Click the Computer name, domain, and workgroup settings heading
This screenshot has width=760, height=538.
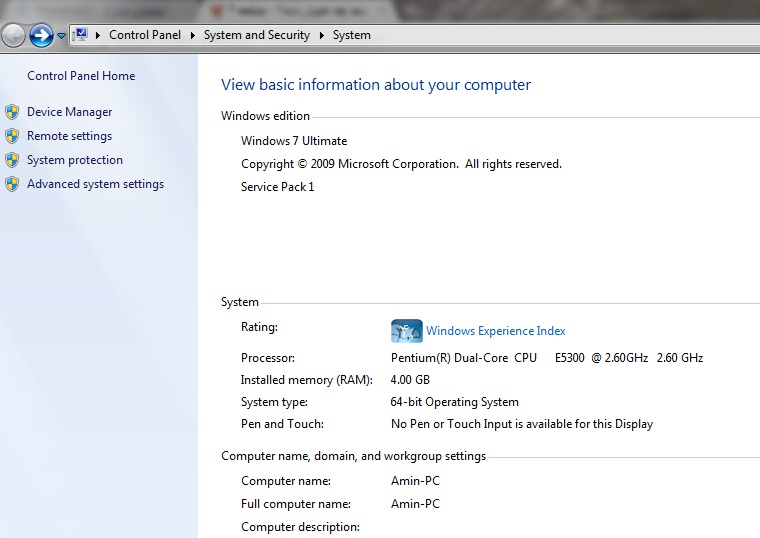point(353,456)
